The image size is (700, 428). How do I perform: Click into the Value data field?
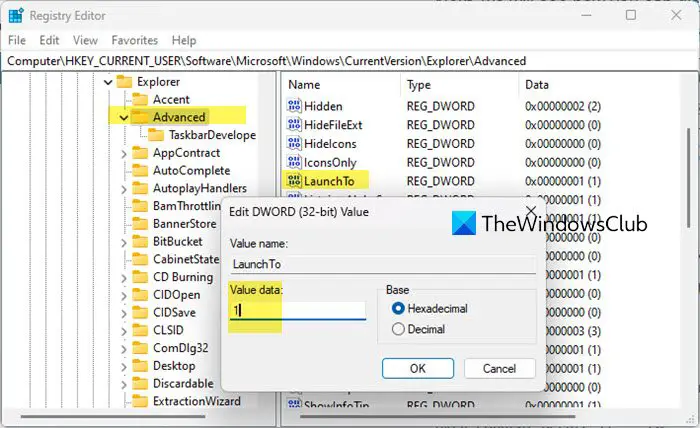(298, 310)
